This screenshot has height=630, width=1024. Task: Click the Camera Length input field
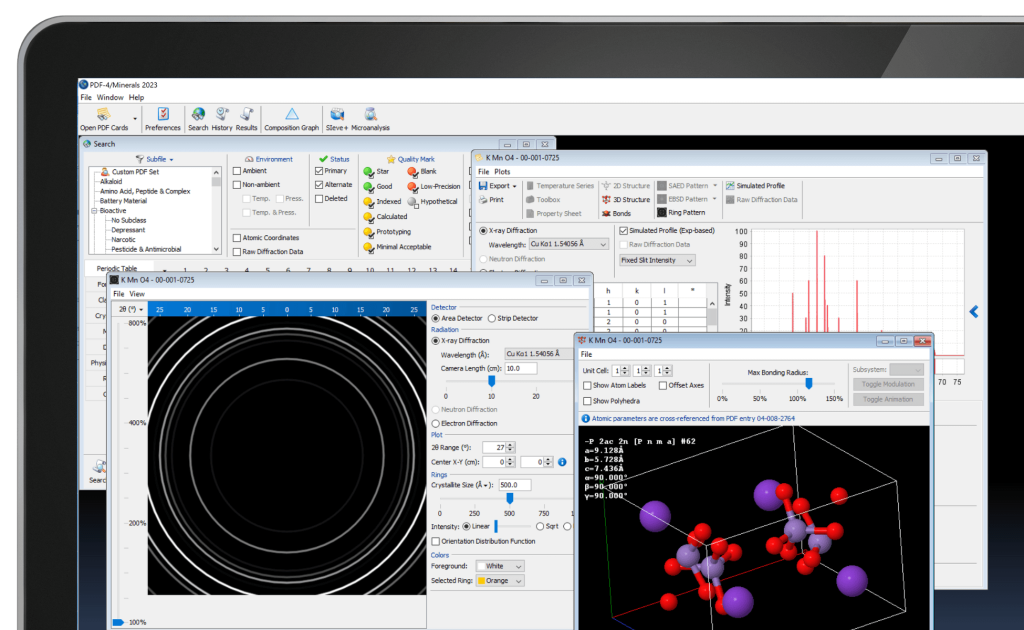pyautogui.click(x=521, y=368)
